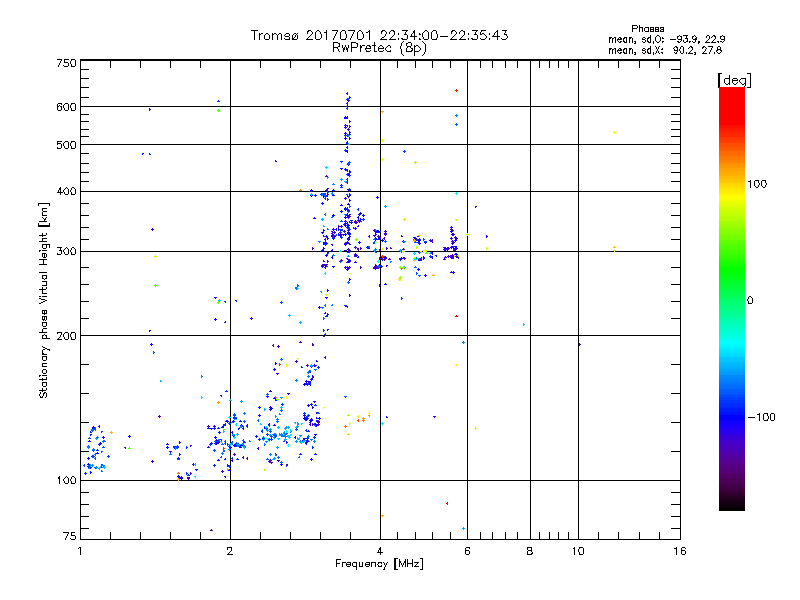Click y-axis tick label '750'
Screen dimensions: 800x600
tap(66, 63)
